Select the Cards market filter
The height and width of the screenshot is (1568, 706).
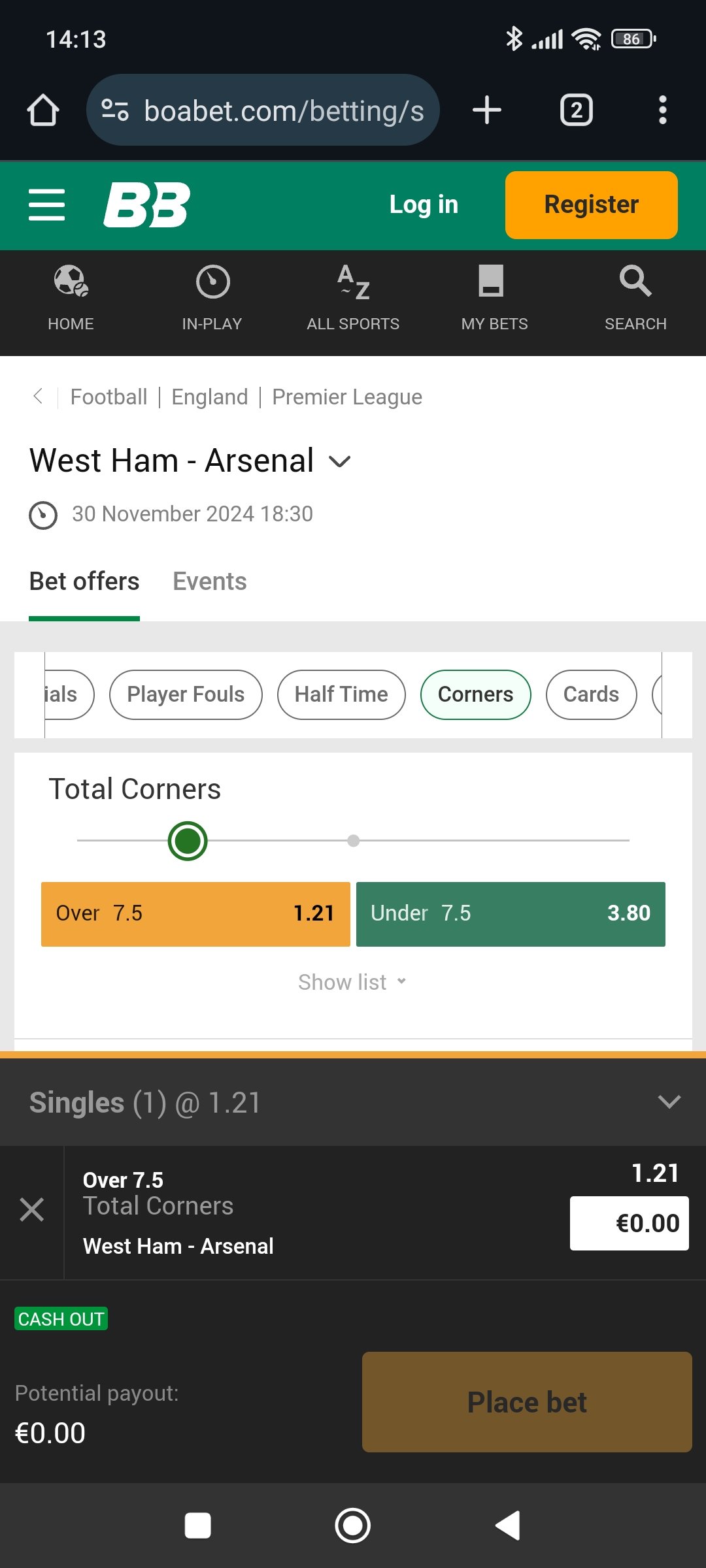click(x=591, y=694)
